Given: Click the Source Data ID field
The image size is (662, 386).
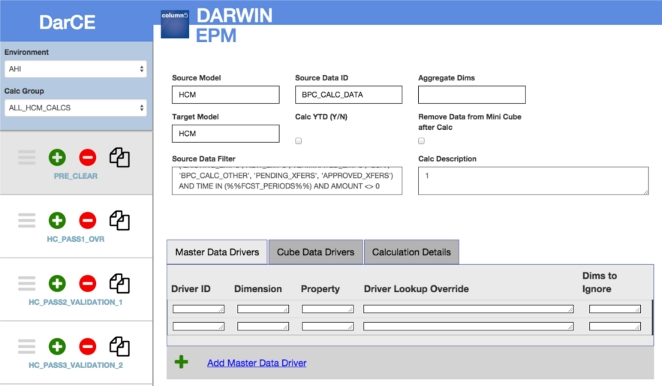Looking at the screenshot, I should pos(349,95).
